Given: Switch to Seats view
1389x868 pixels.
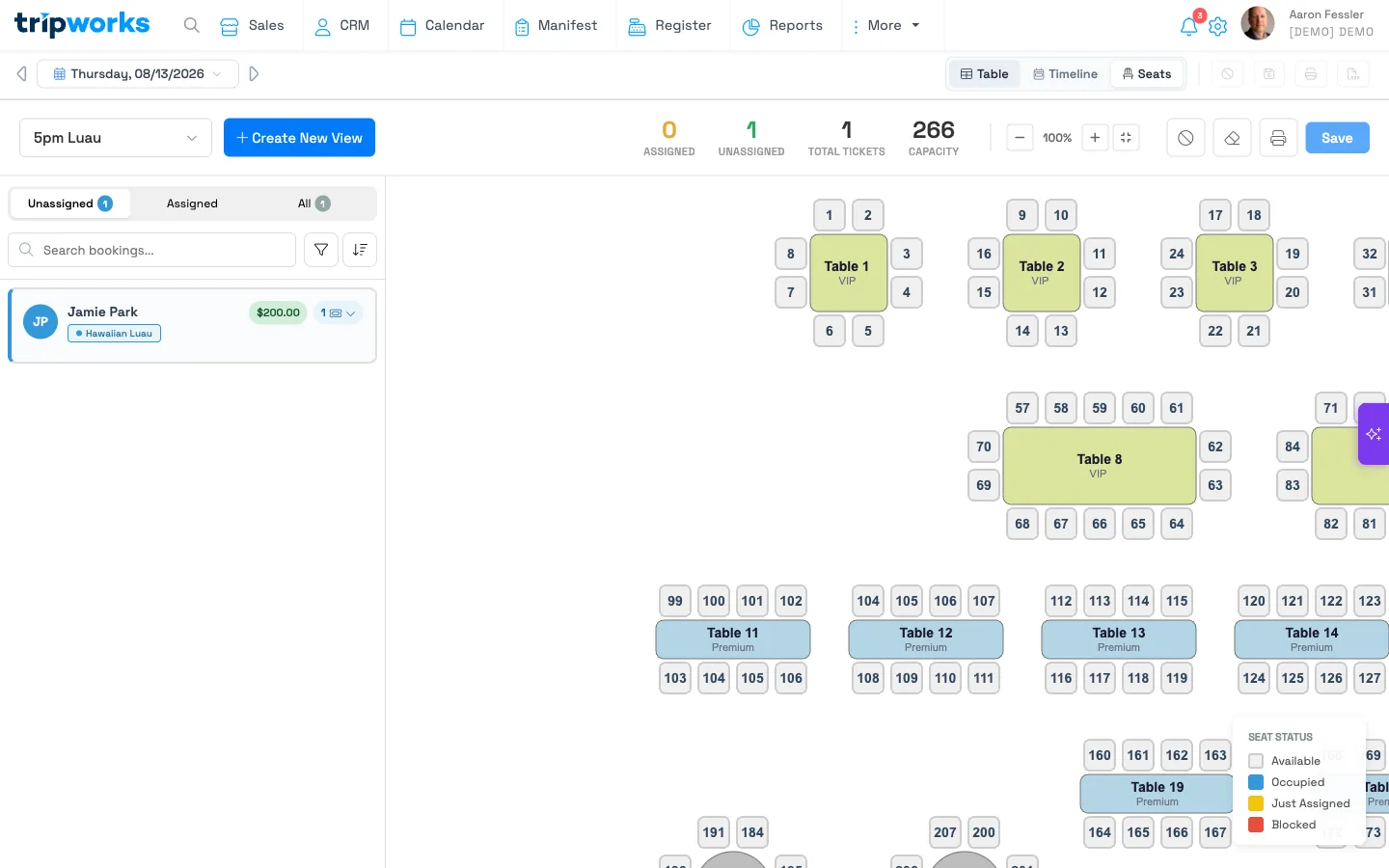Looking at the screenshot, I should 1147,74.
